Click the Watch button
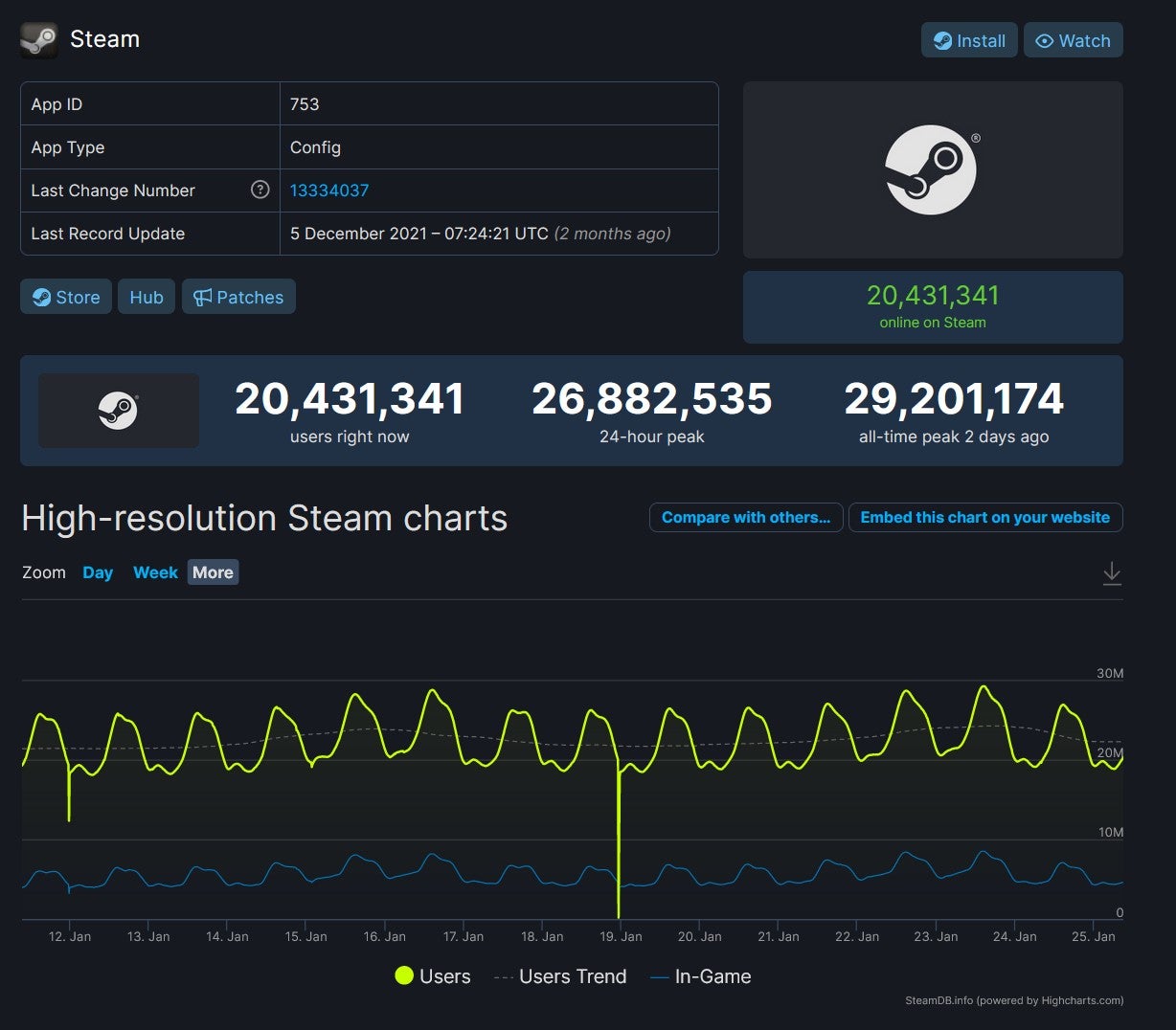 tap(1073, 40)
